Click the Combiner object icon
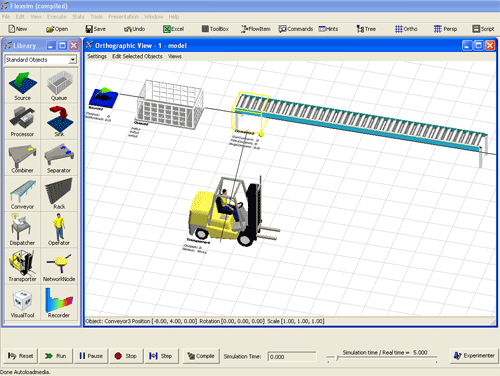This screenshot has height=376, width=500. (22, 158)
